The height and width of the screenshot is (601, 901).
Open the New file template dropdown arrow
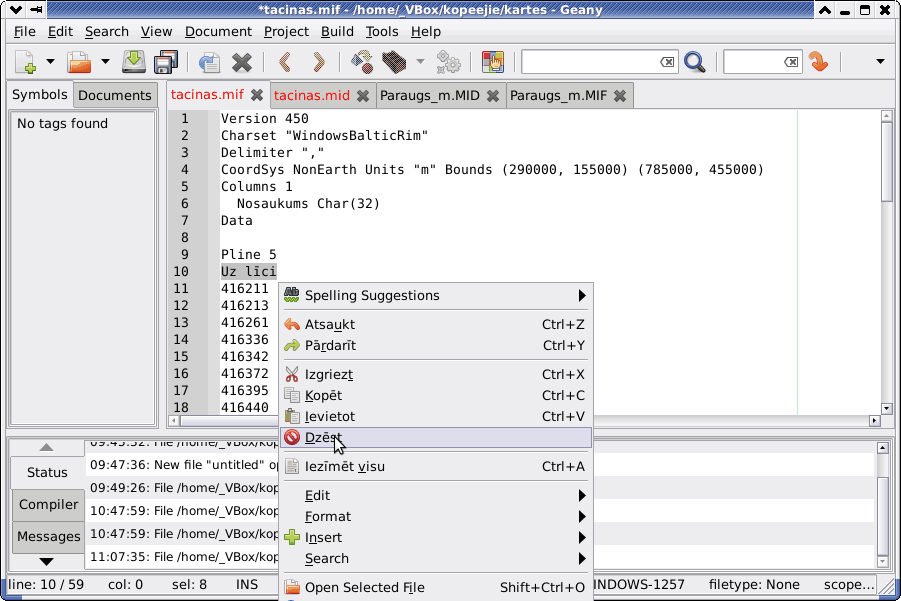point(51,61)
